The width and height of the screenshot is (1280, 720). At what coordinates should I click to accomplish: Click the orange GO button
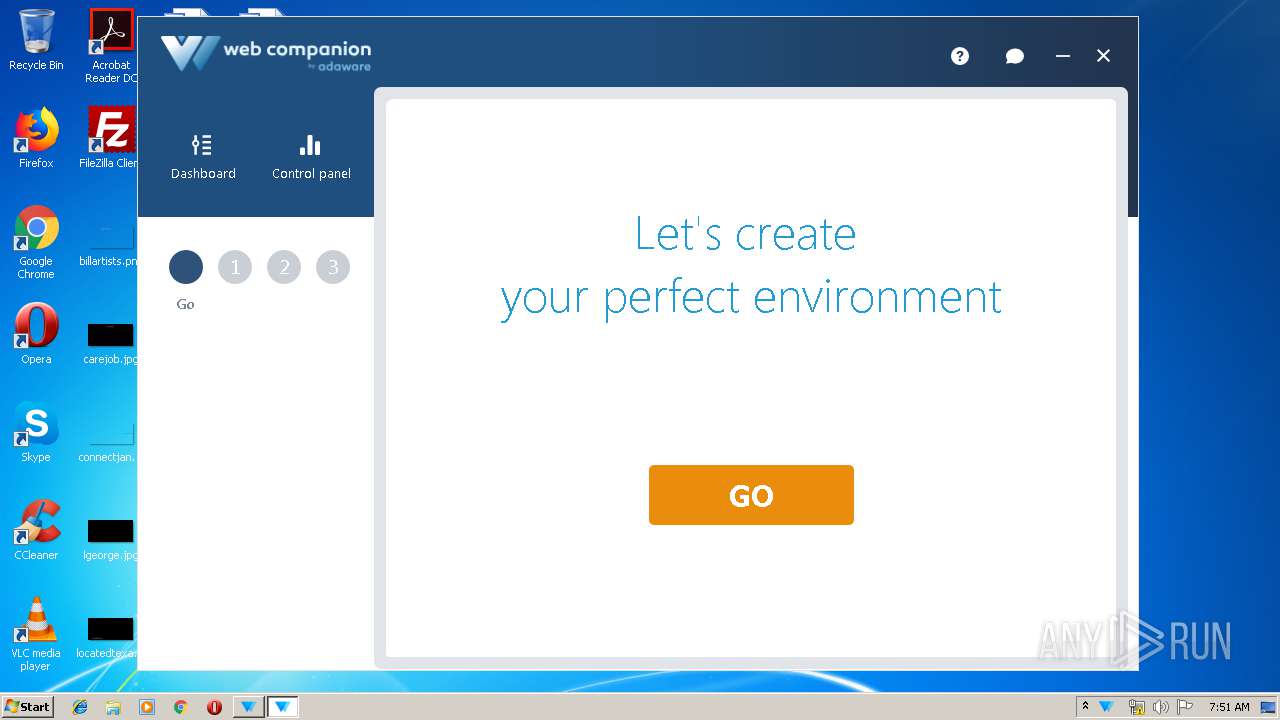tap(751, 495)
